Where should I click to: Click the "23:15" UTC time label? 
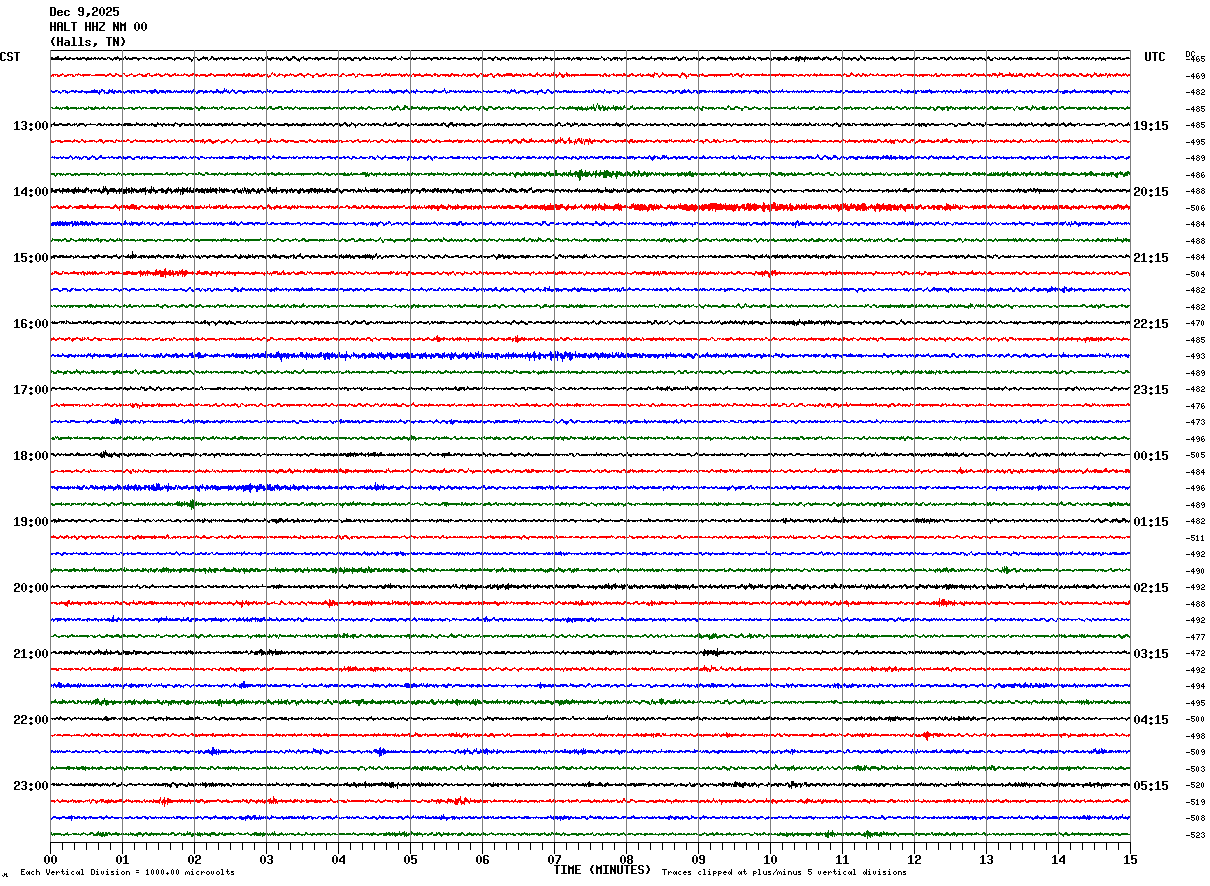point(1151,390)
